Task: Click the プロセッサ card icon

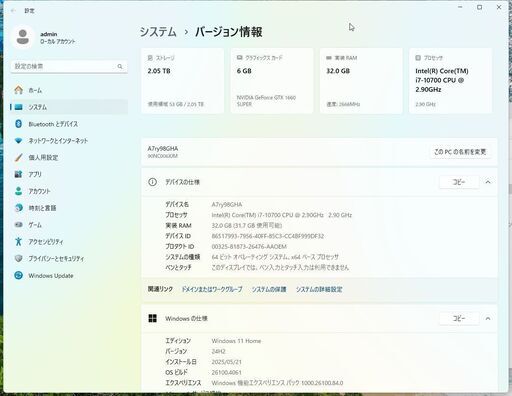Action: tap(418, 58)
